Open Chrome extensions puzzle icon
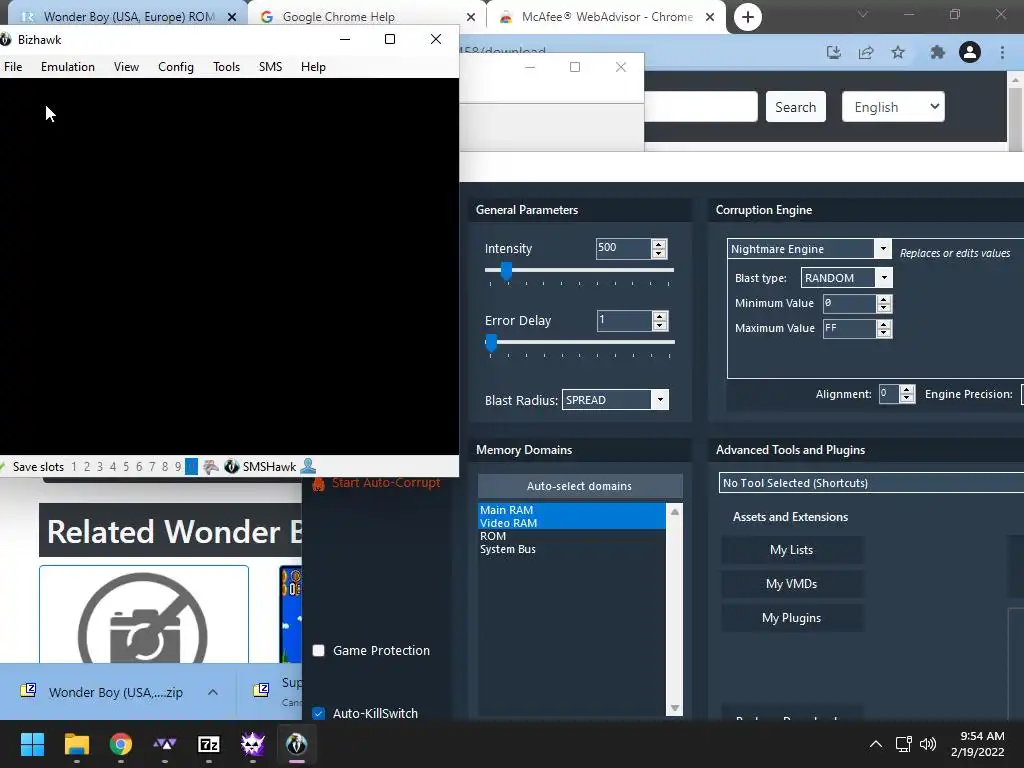The width and height of the screenshot is (1024, 768). pyautogui.click(x=937, y=52)
